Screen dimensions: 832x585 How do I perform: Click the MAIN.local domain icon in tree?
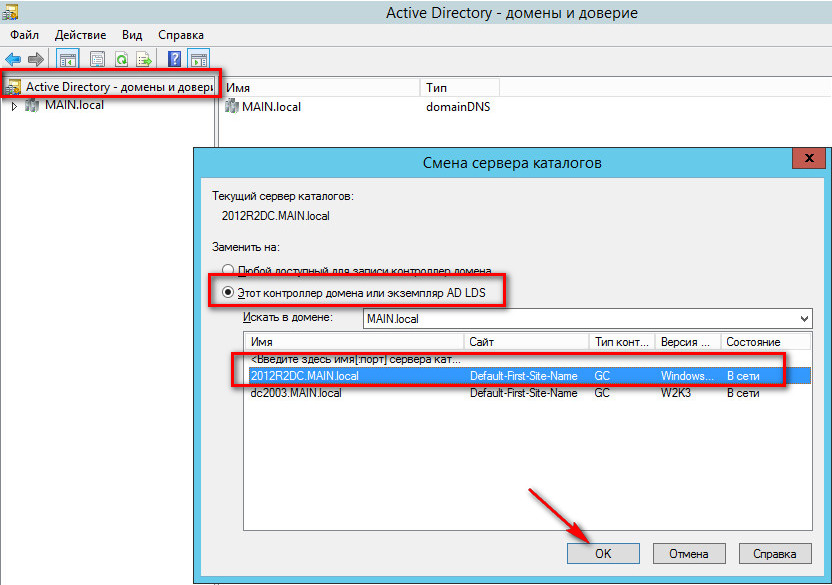click(32, 105)
